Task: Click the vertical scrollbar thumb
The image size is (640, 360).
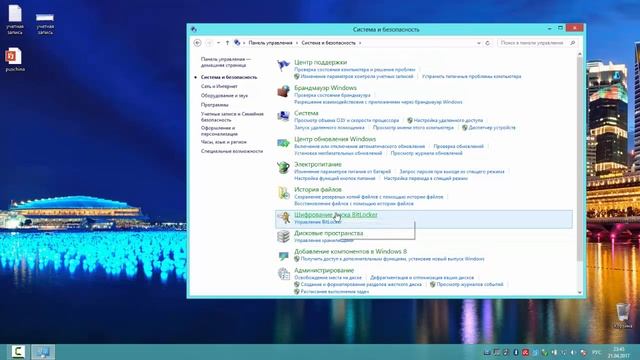Action: click(x=580, y=159)
